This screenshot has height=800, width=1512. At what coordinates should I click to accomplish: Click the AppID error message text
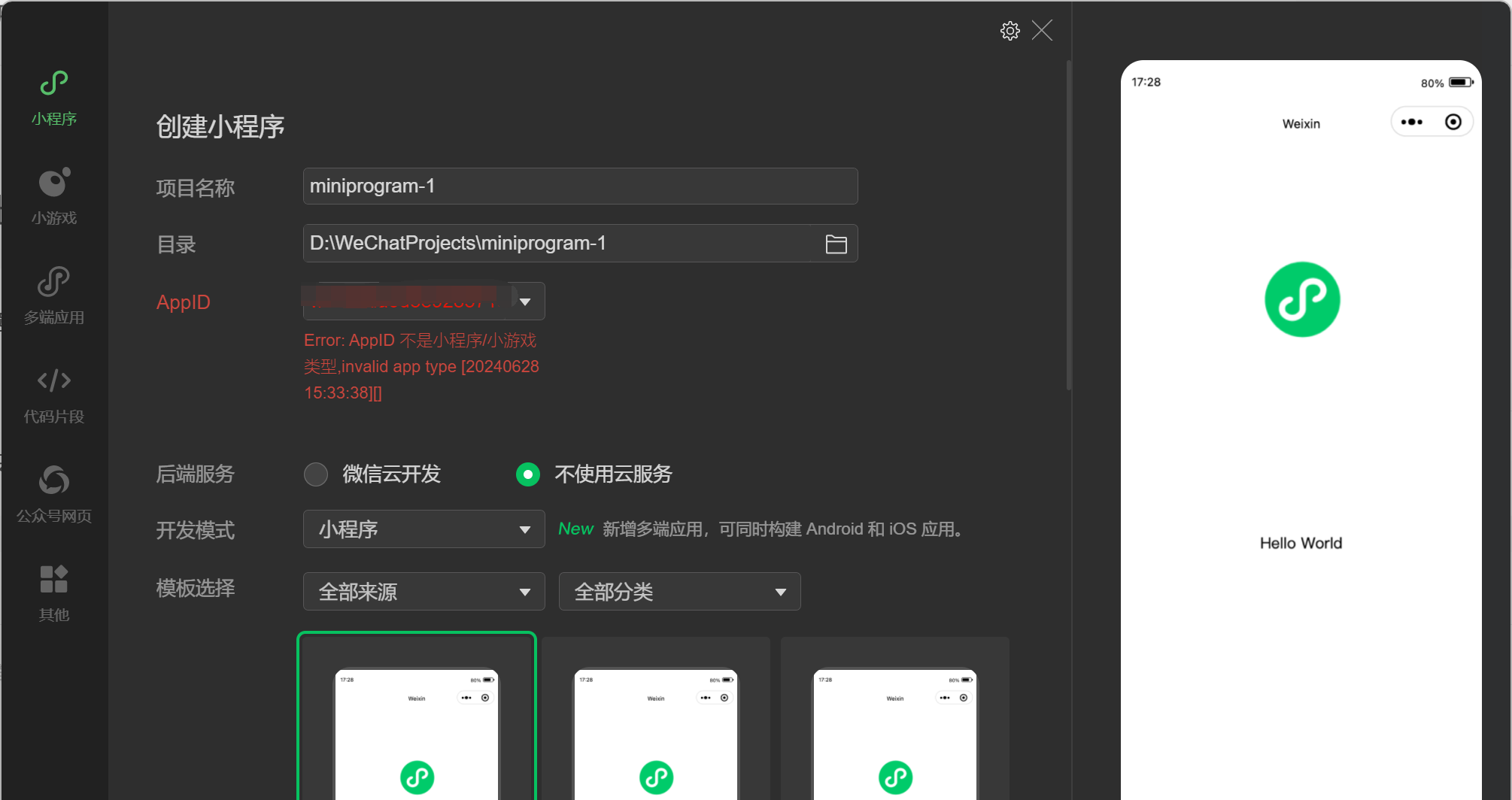click(x=421, y=366)
